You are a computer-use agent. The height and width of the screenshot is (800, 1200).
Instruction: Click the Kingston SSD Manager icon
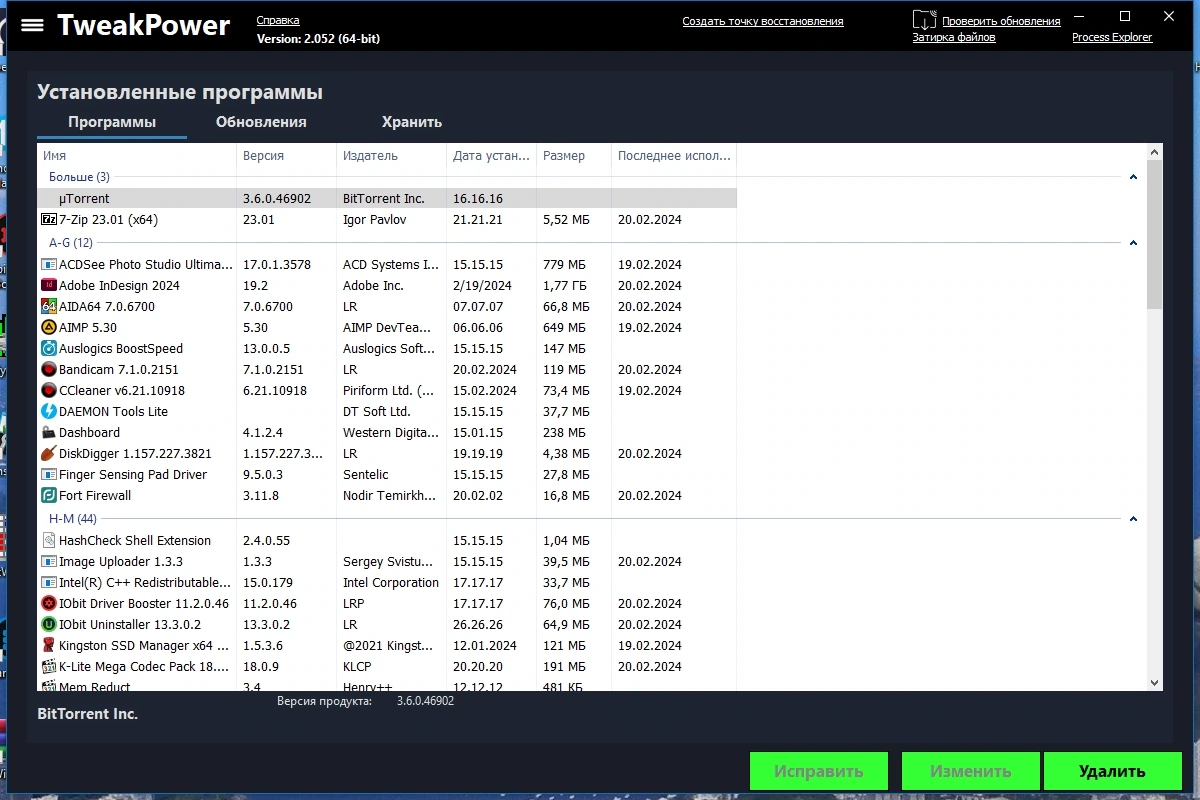(x=49, y=646)
